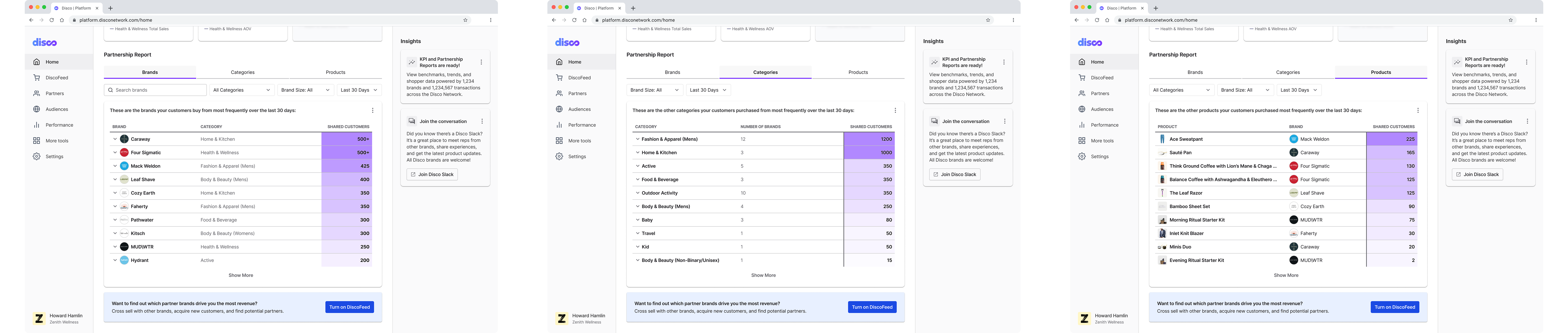Switch to the Brands tab in the right window

pos(1195,73)
